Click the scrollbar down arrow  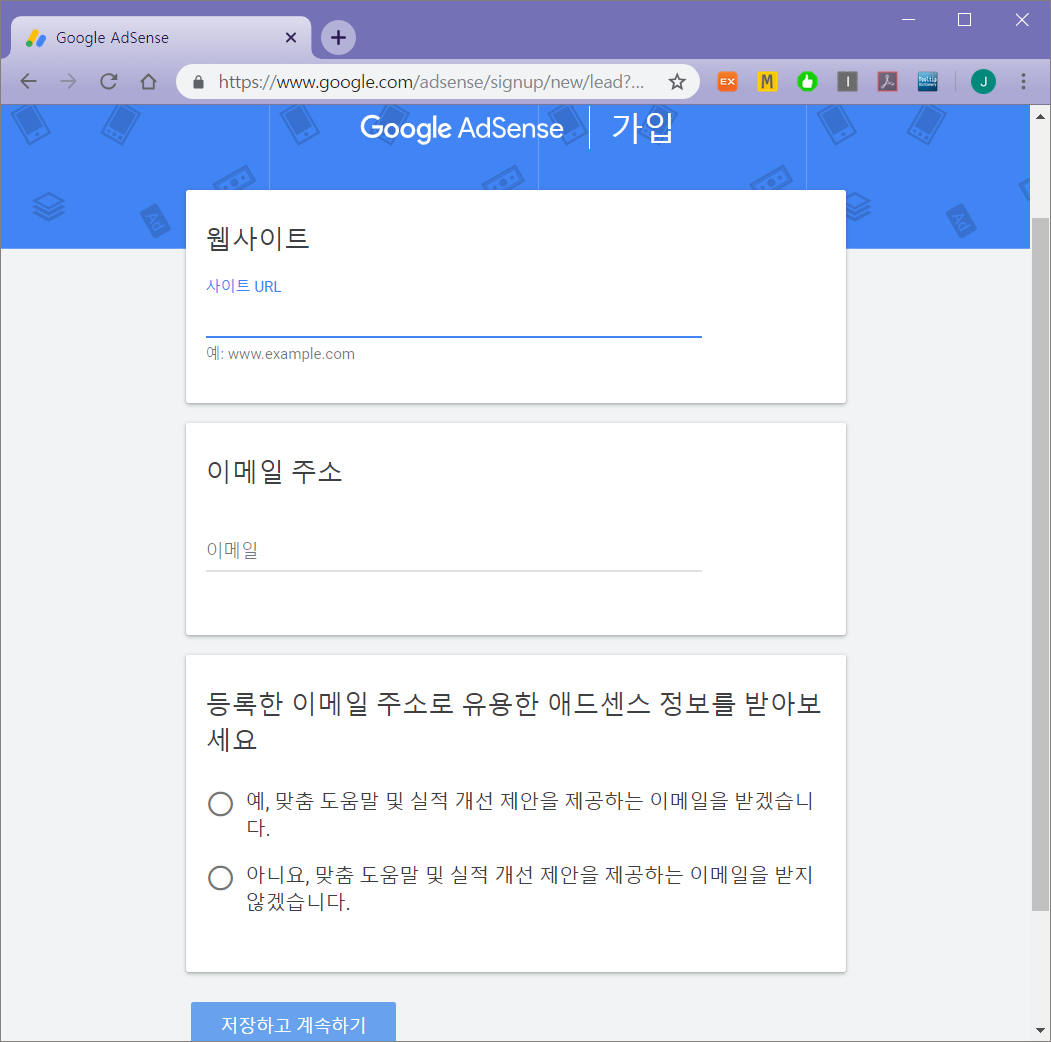tap(1040, 1030)
